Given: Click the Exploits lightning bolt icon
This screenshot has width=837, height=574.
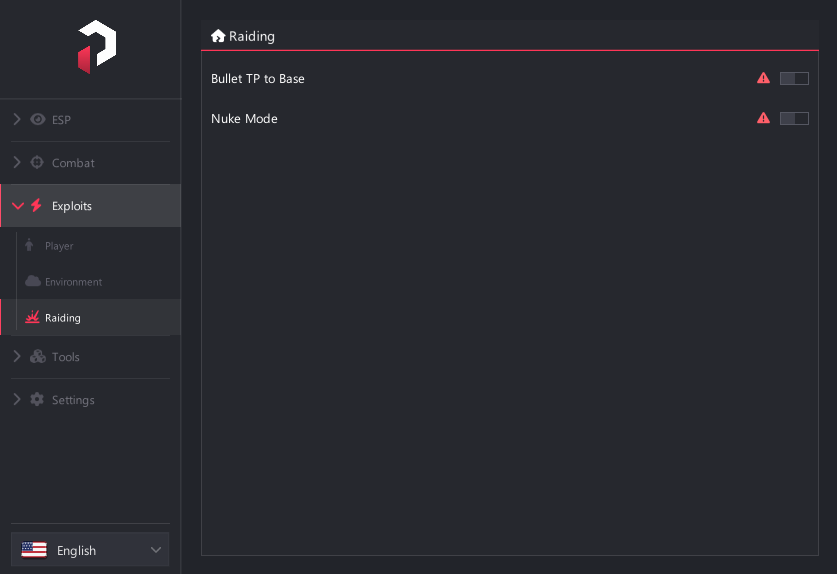Looking at the screenshot, I should [x=36, y=205].
